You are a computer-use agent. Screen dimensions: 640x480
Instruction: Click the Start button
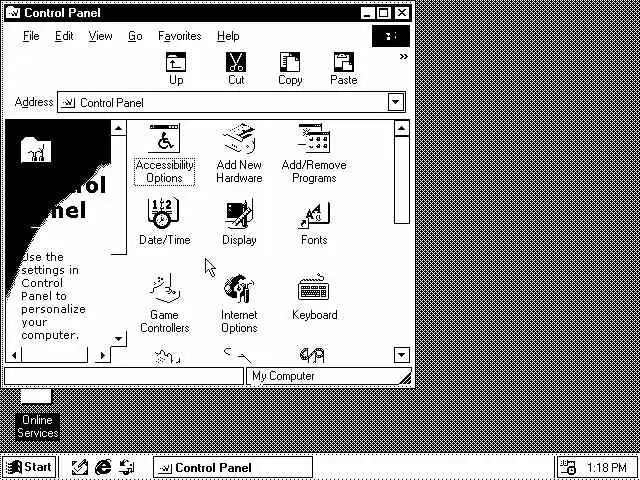click(x=29, y=467)
